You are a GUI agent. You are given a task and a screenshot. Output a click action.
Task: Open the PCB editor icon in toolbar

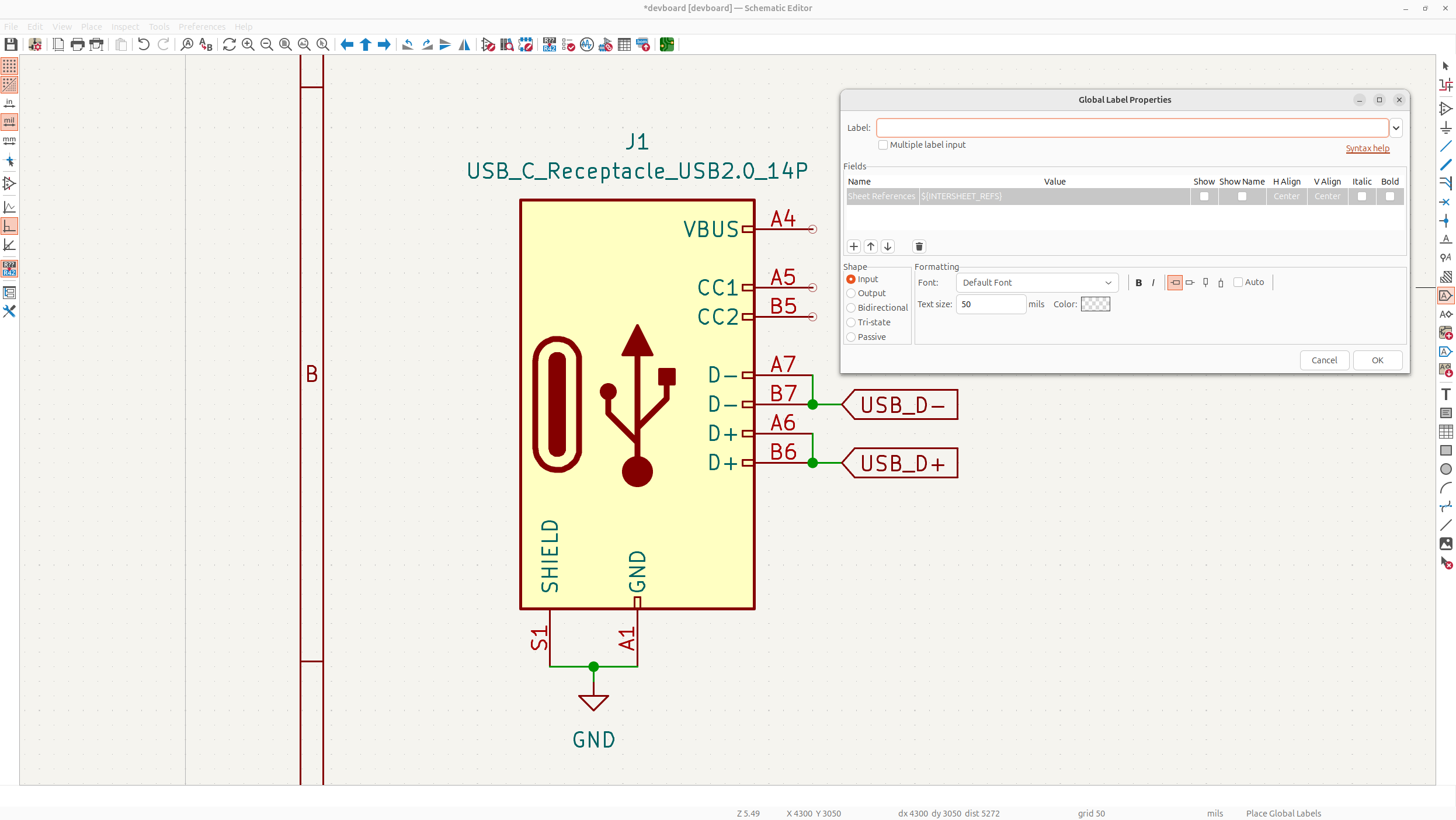tap(667, 44)
